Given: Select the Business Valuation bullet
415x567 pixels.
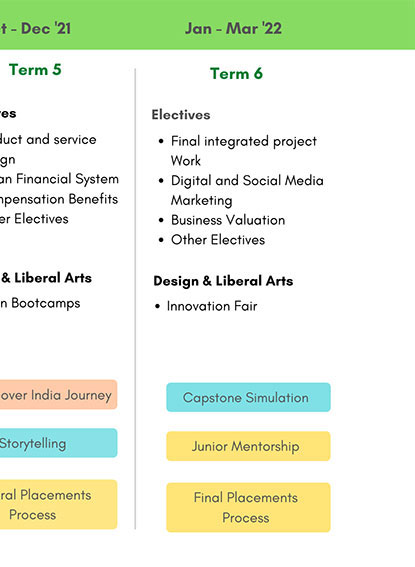Looking at the screenshot, I should point(228,220).
